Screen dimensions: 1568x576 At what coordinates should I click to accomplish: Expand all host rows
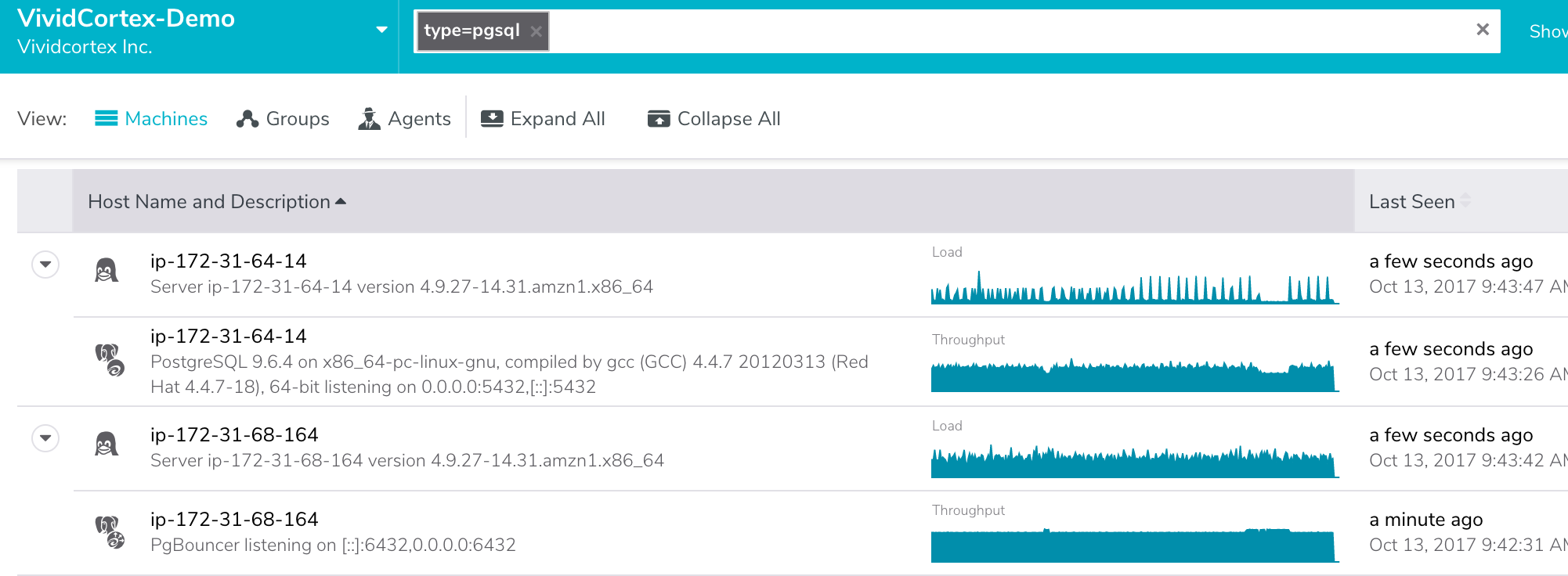pos(543,119)
